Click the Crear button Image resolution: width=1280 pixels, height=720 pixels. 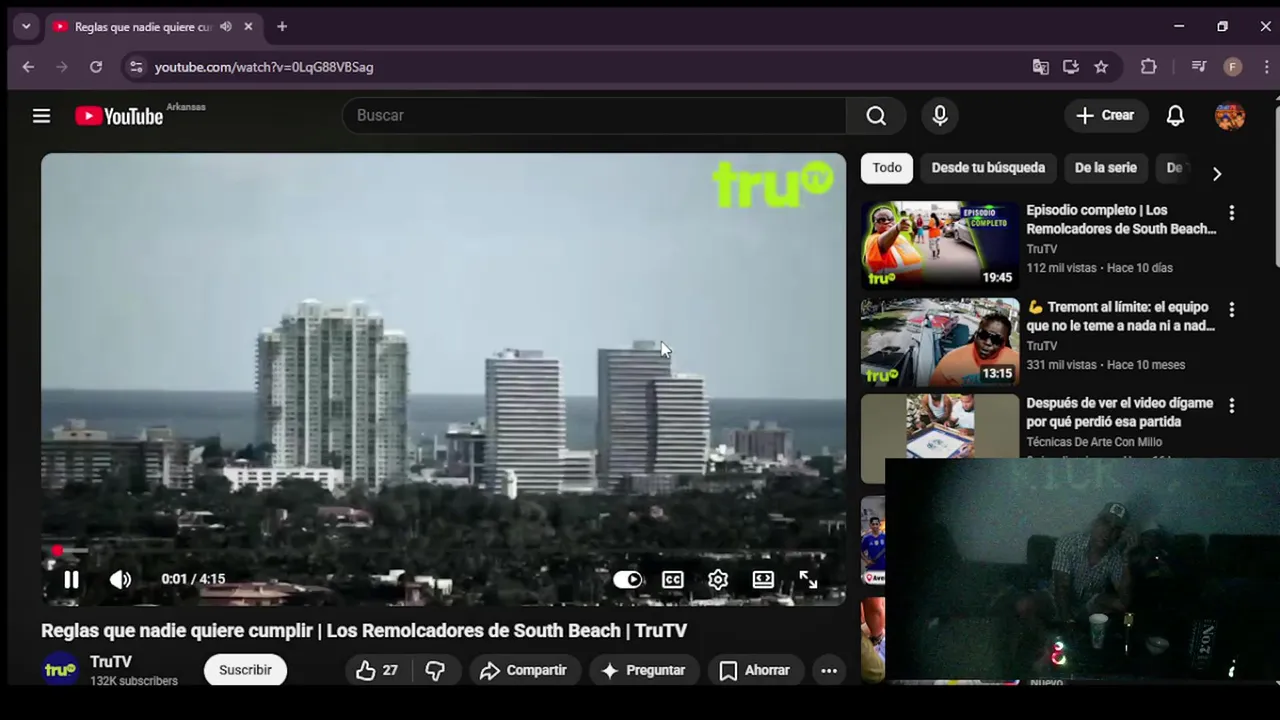tap(1105, 116)
